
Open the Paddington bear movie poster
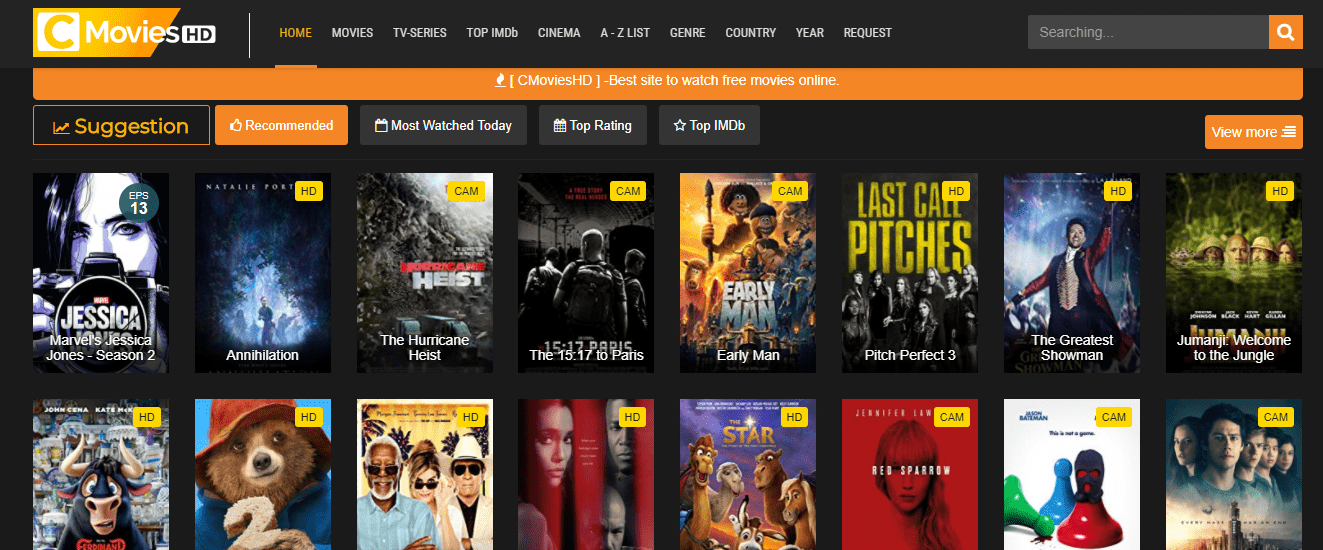tap(263, 475)
